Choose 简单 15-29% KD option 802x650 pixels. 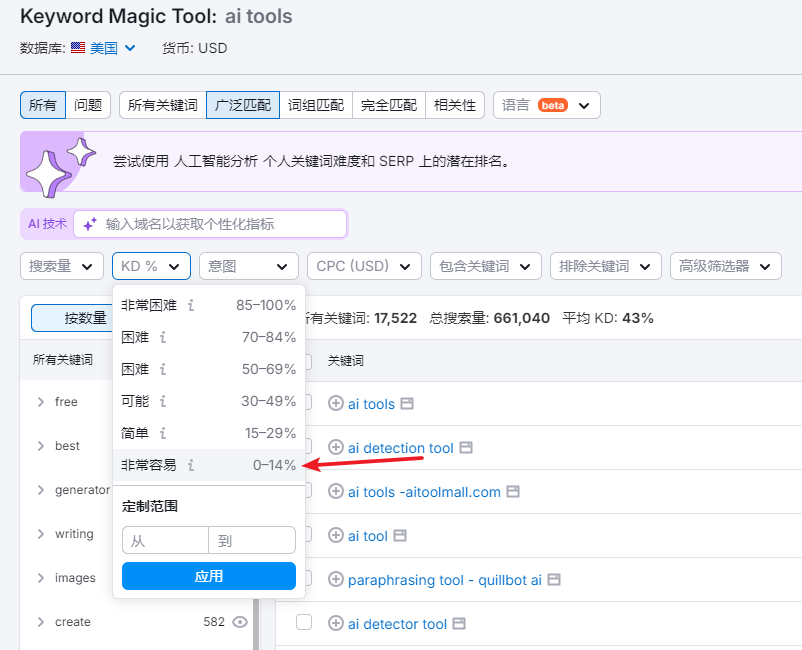(x=209, y=433)
